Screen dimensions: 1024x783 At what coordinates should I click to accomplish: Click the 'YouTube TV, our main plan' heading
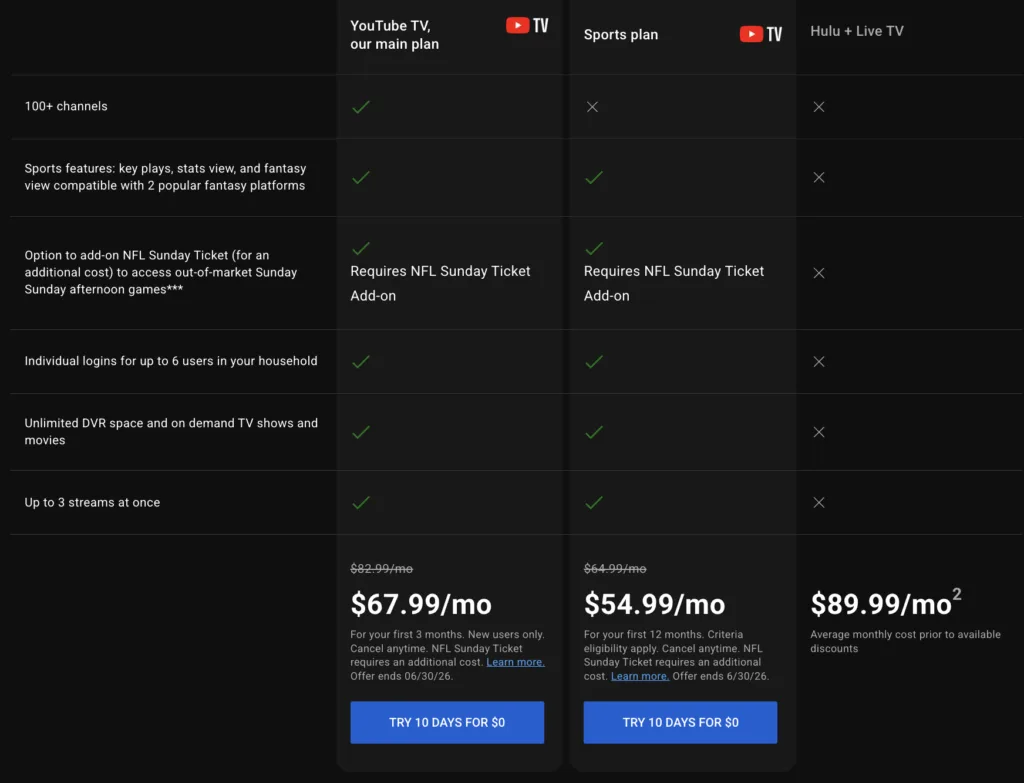(x=394, y=35)
